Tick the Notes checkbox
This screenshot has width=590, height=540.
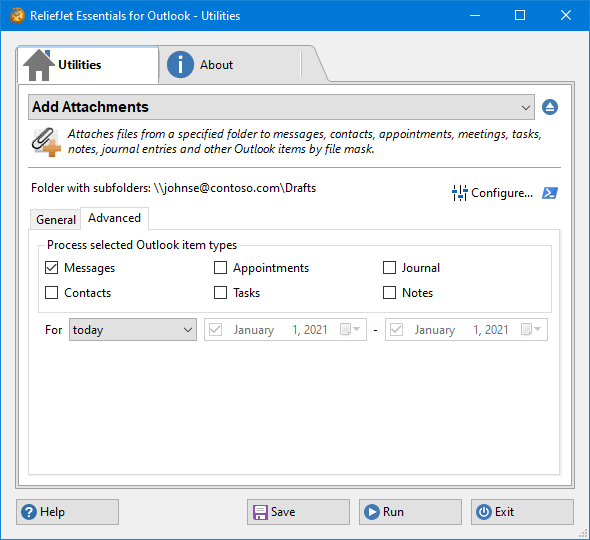point(389,293)
